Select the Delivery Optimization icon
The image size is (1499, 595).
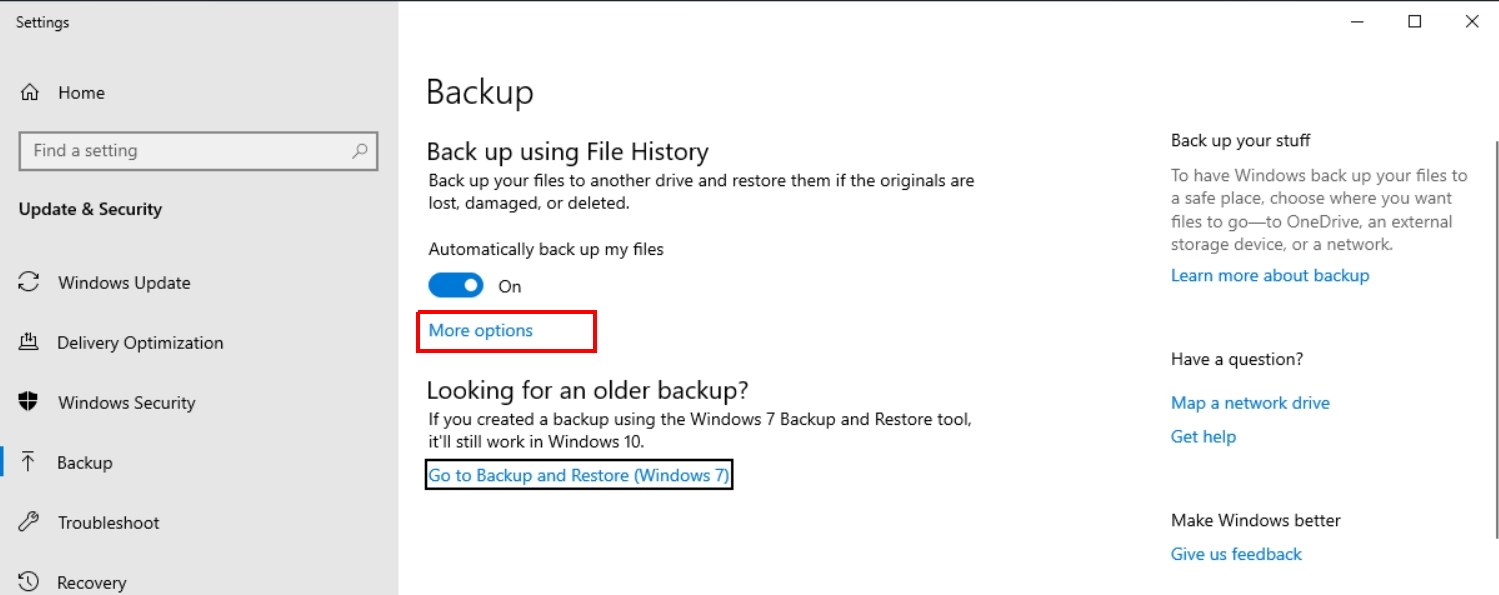coord(29,342)
